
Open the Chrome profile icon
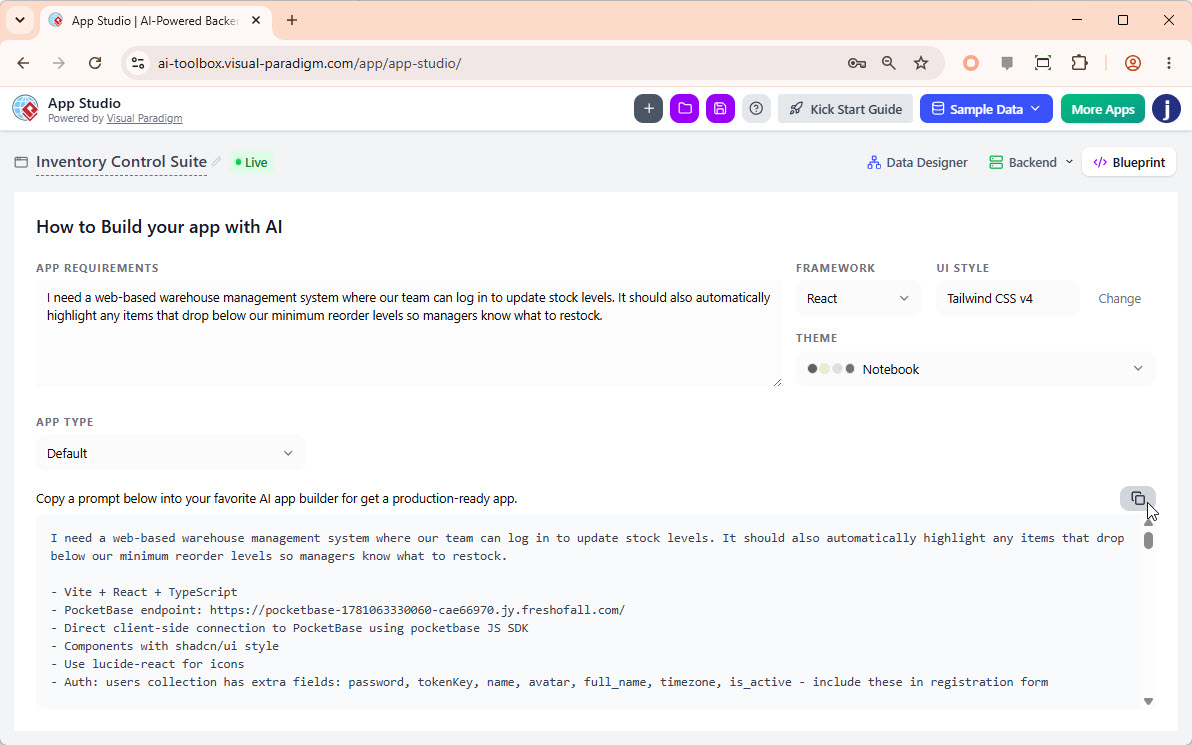coord(1133,63)
